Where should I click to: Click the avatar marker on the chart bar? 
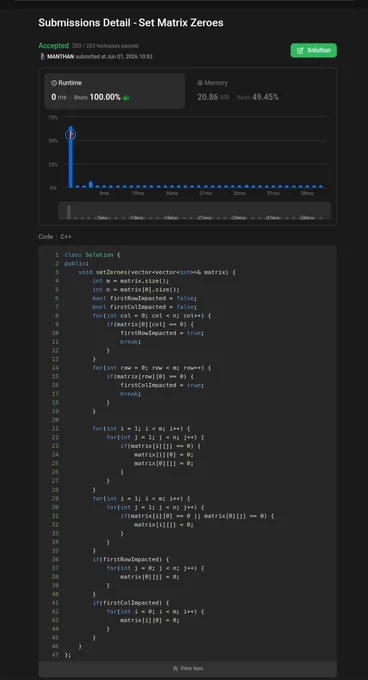tap(71, 135)
